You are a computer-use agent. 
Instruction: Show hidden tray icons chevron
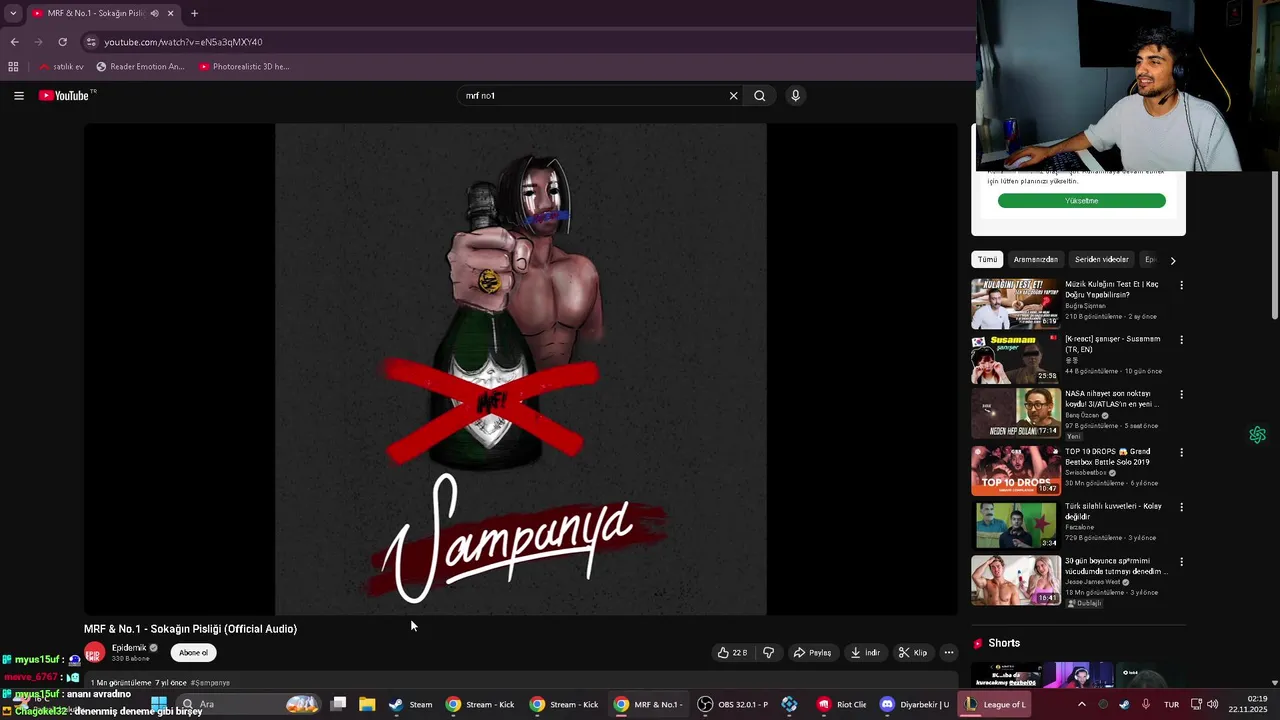(x=1081, y=704)
